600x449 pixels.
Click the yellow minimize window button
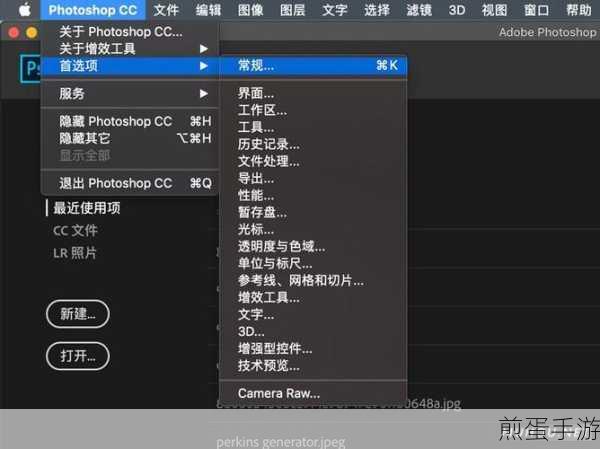tap(32, 33)
